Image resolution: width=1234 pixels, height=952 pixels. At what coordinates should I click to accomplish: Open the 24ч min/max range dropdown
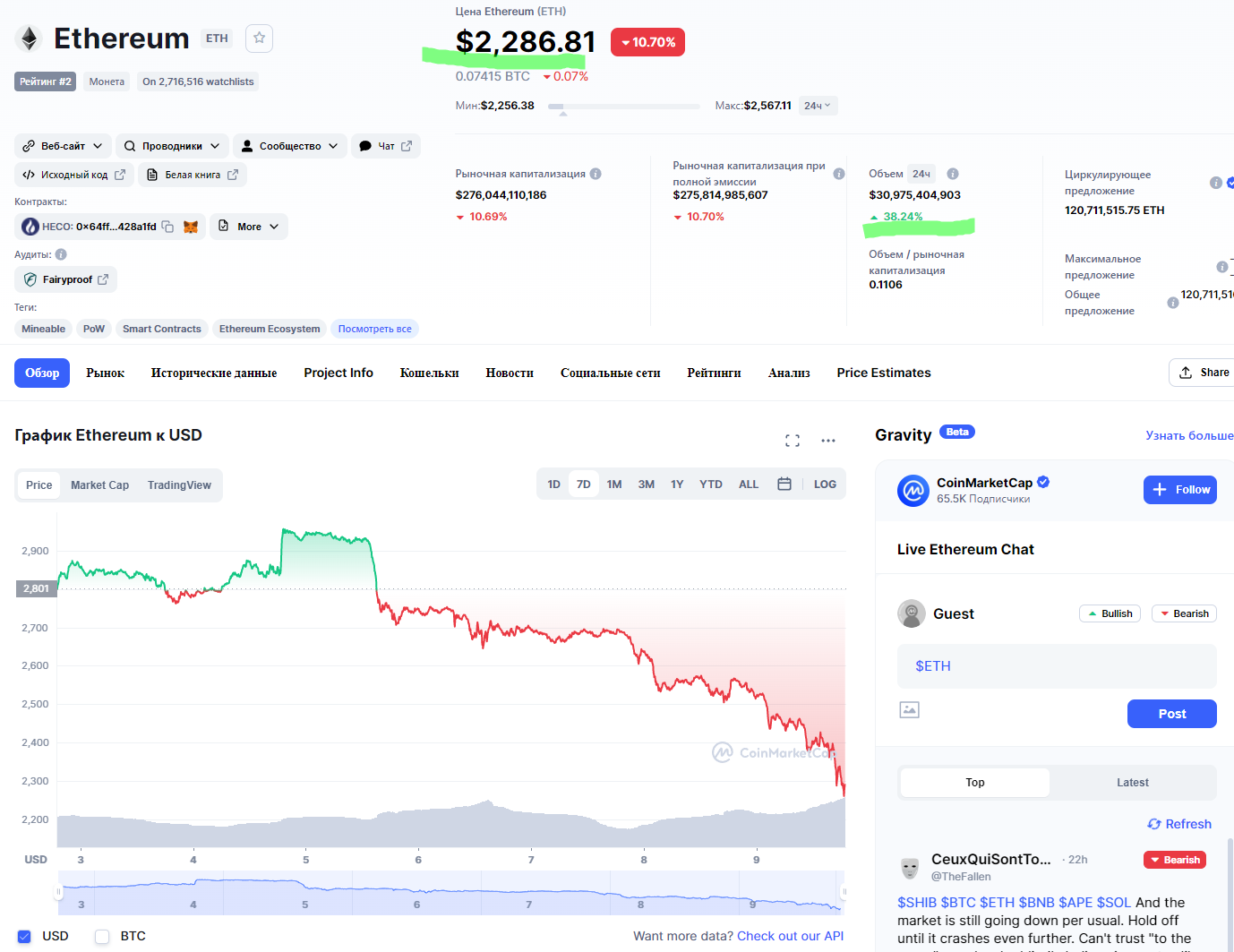pos(818,106)
